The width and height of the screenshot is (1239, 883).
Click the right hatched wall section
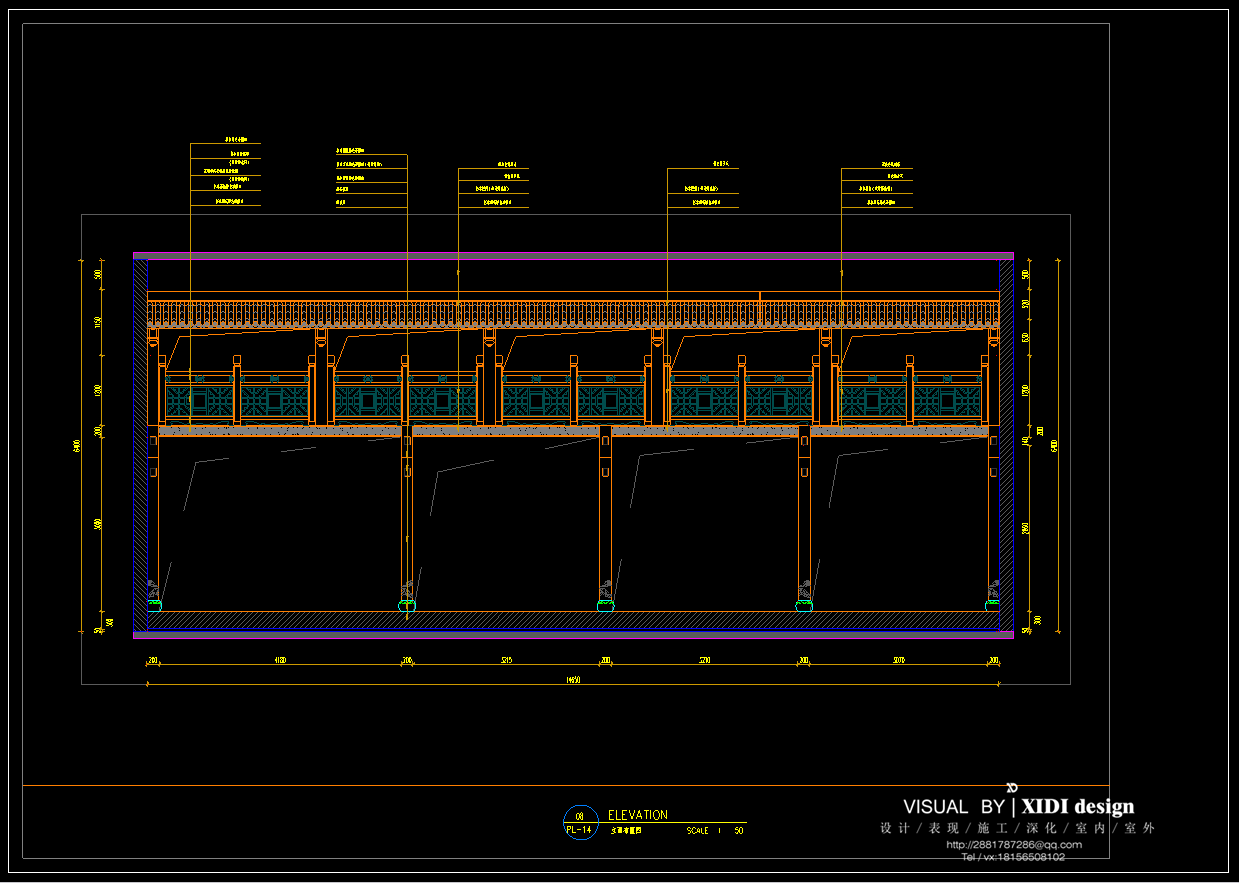click(1006, 440)
